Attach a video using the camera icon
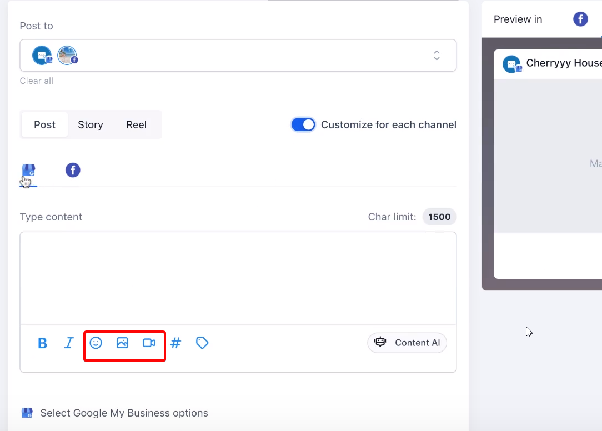Screen dimensions: 602x431 coord(149,343)
